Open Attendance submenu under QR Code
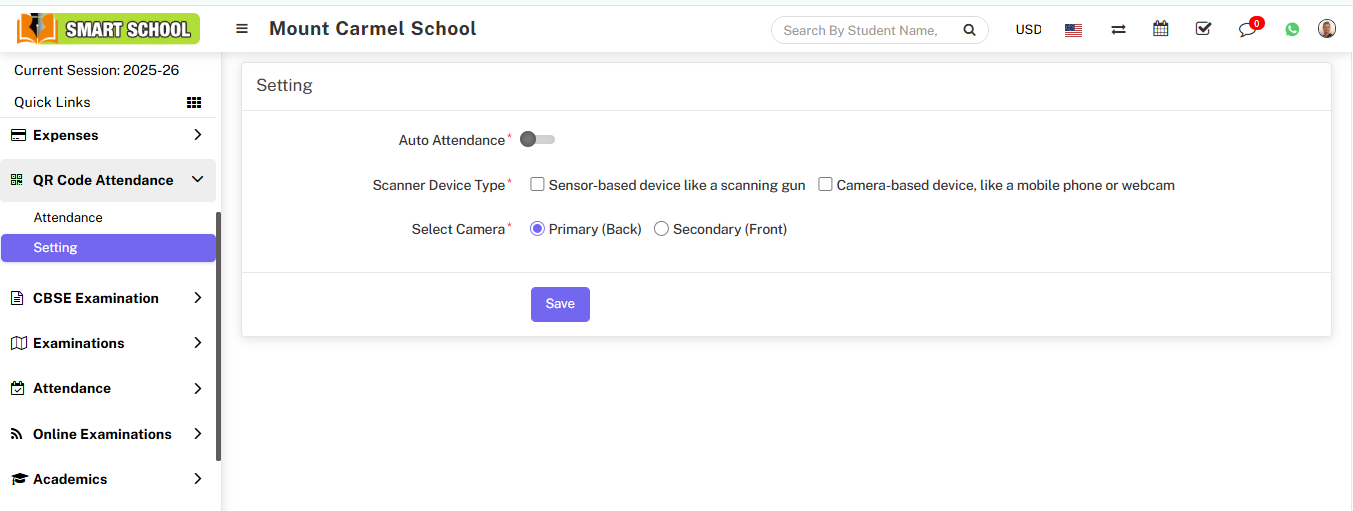Viewport: 1353px width, 511px height. pos(68,217)
